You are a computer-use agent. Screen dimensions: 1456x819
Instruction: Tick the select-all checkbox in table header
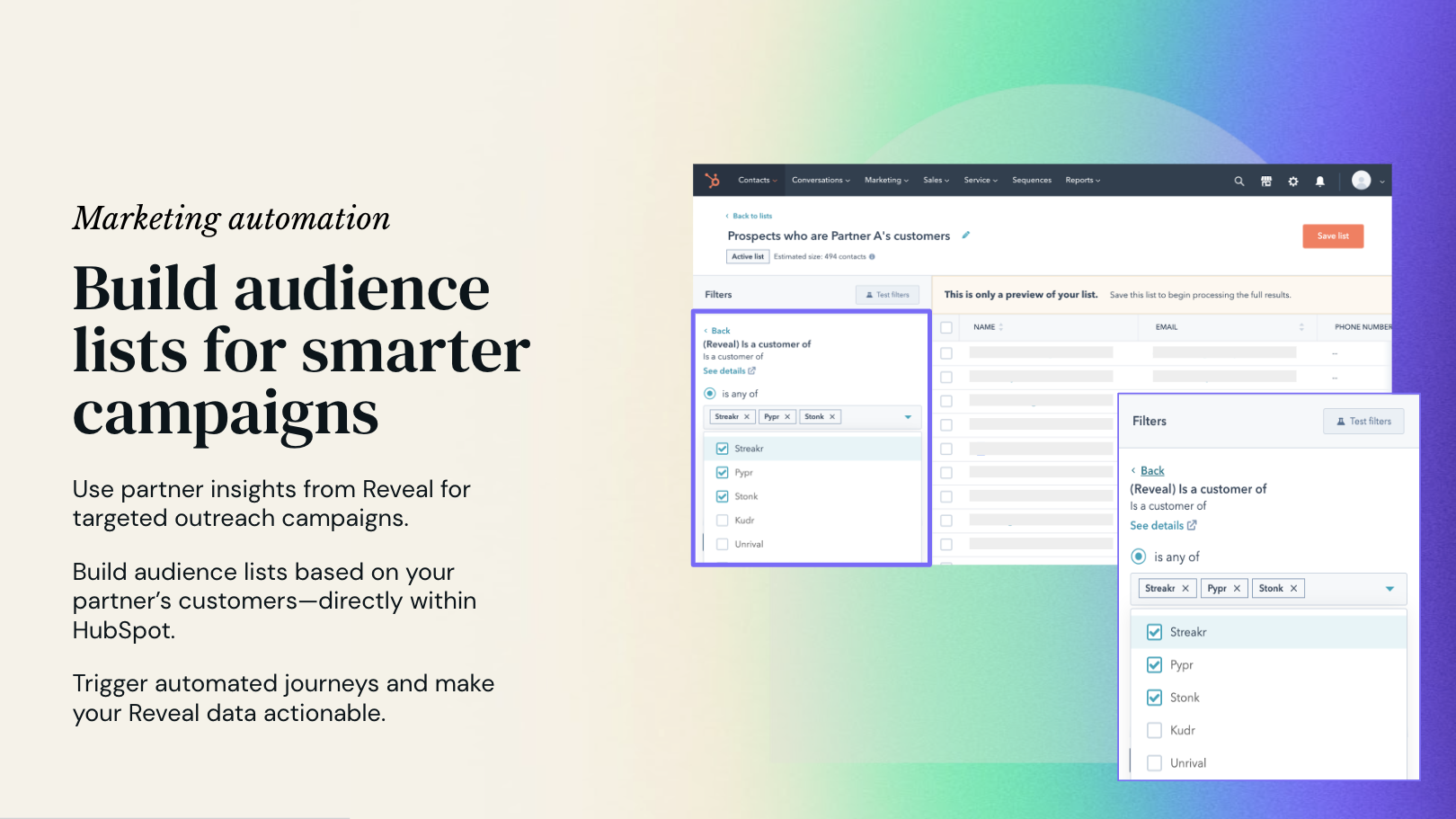(946, 327)
